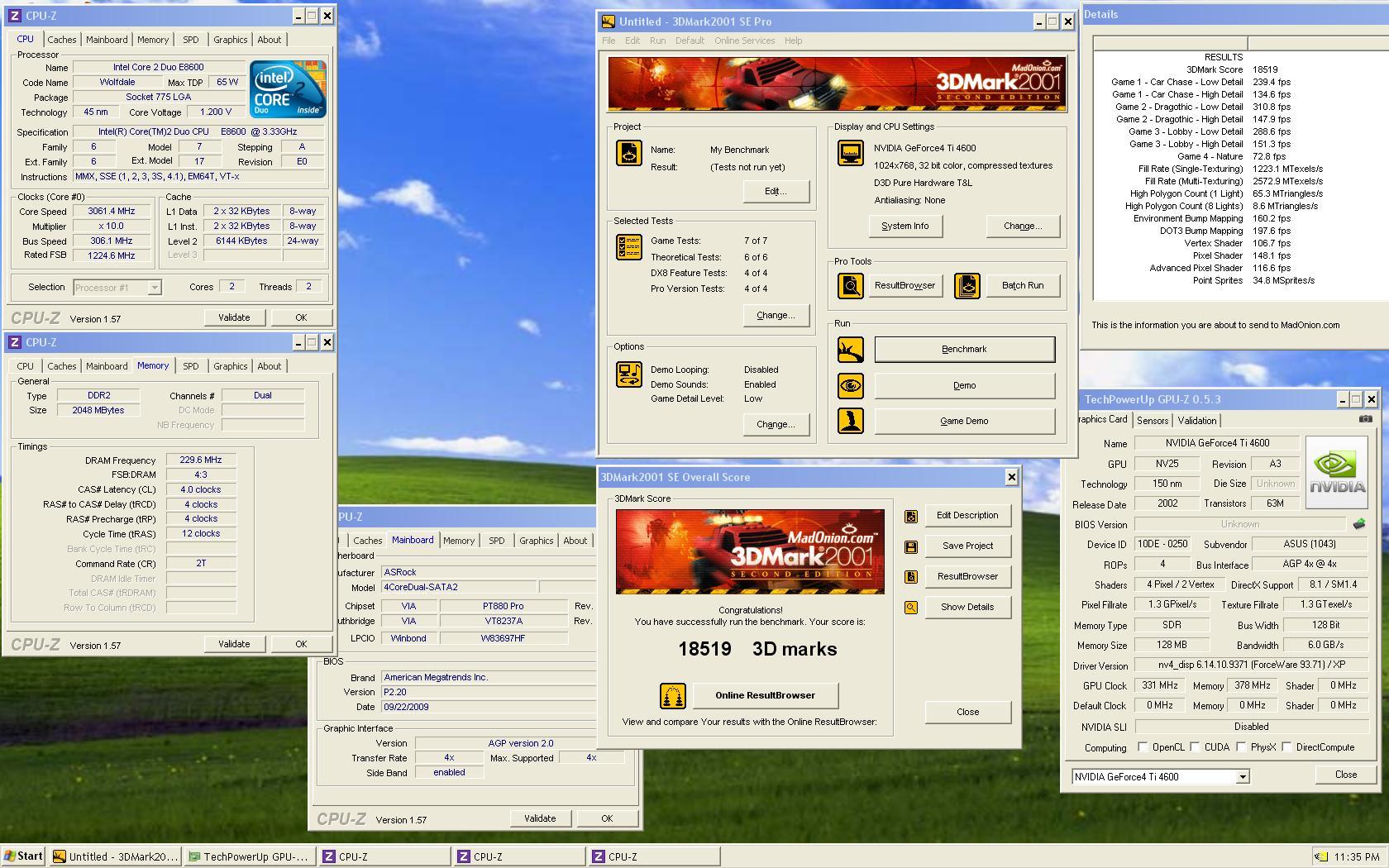Click Change... button under Selected Tests
This screenshot has height=868, width=1389.
point(776,316)
